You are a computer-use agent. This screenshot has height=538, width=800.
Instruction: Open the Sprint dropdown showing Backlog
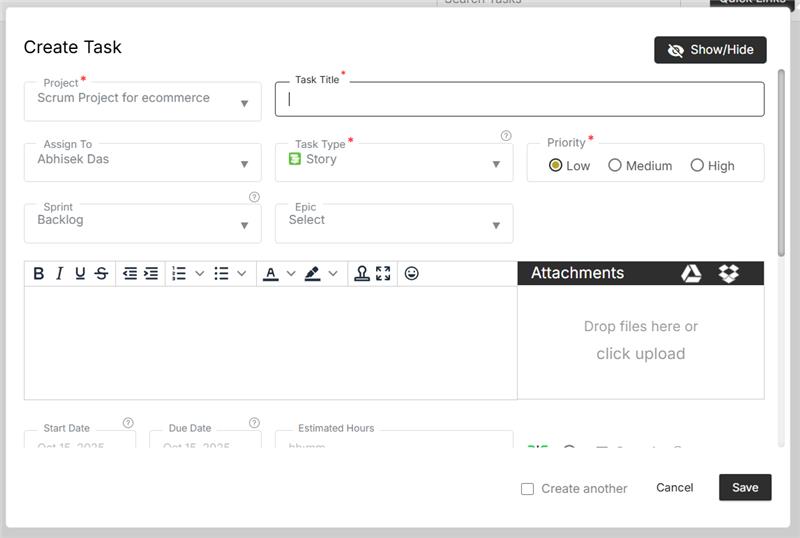142,223
